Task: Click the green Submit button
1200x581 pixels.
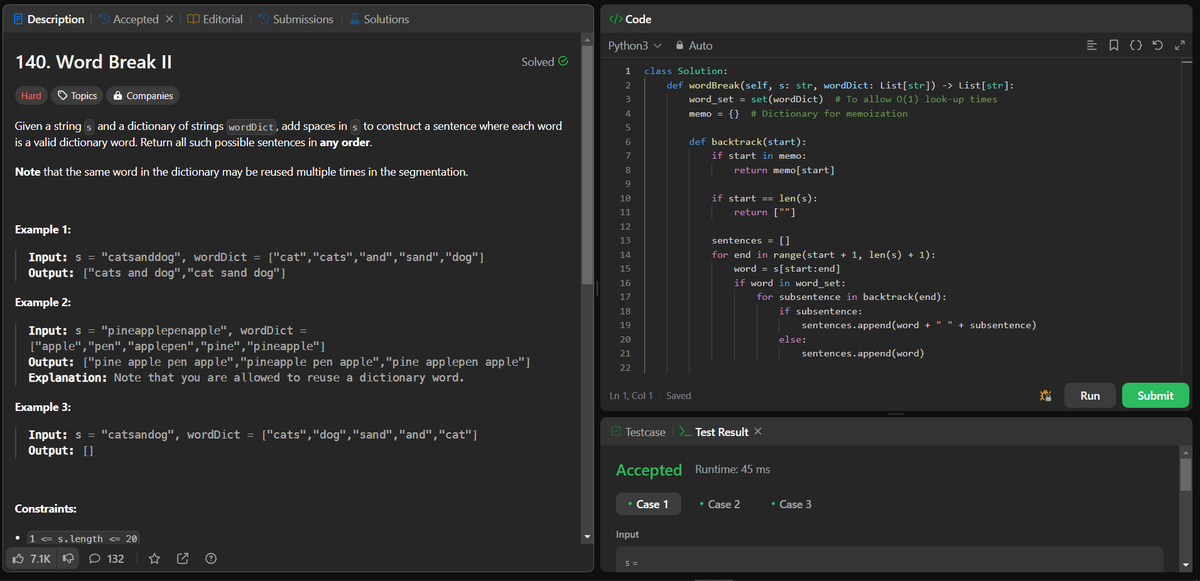Action: pos(1155,396)
